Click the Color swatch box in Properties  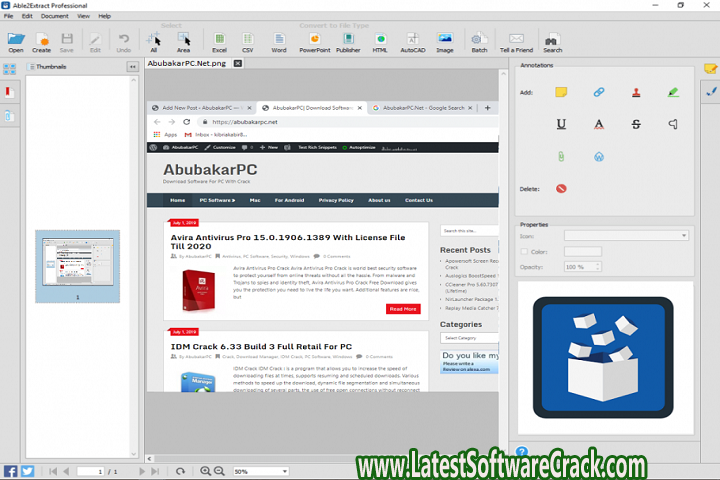[582, 251]
